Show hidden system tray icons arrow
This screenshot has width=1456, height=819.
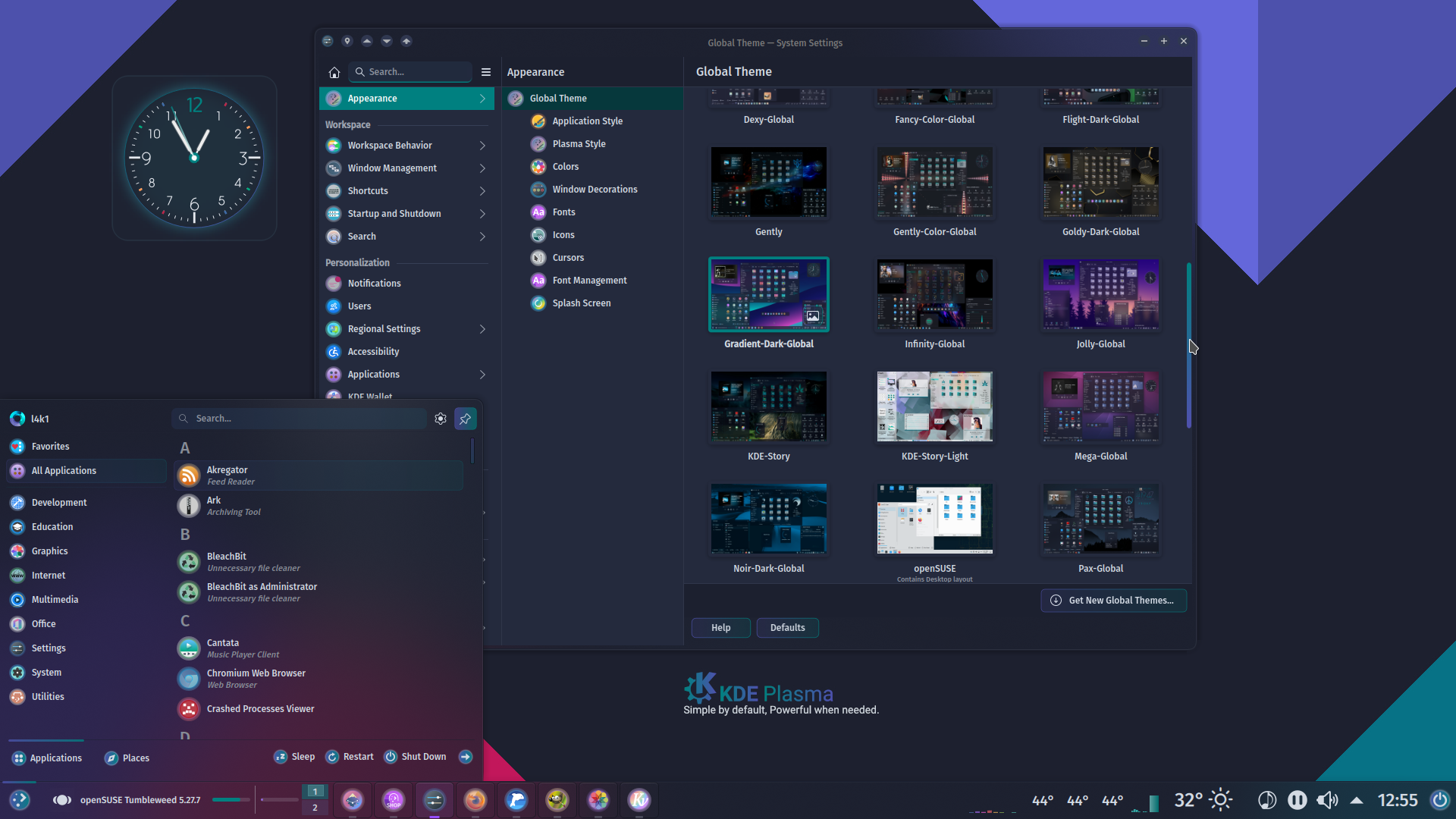(1357, 800)
